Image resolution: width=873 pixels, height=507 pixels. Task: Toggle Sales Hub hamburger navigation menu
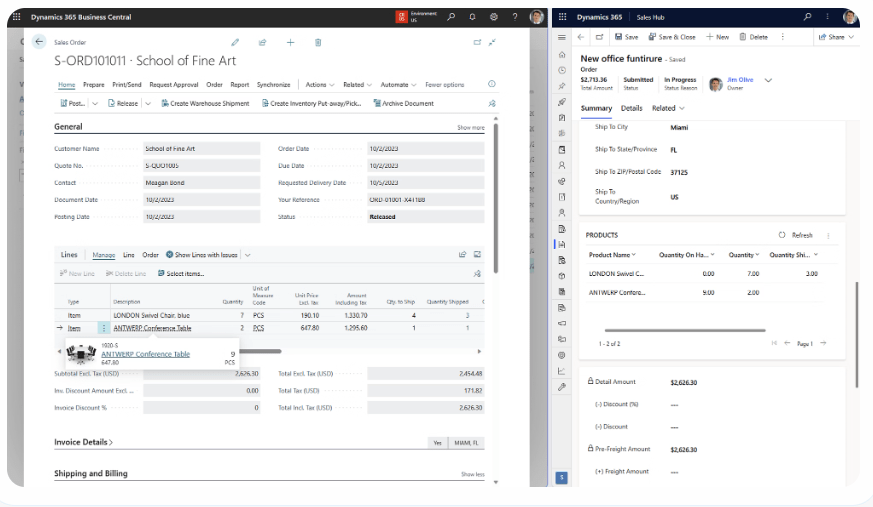point(562,37)
